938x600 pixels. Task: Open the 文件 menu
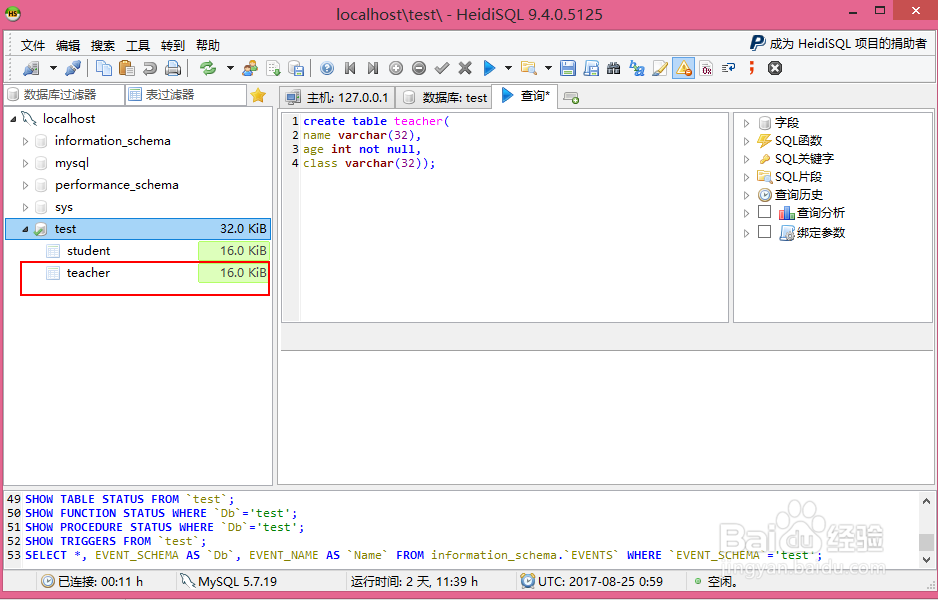click(x=33, y=45)
